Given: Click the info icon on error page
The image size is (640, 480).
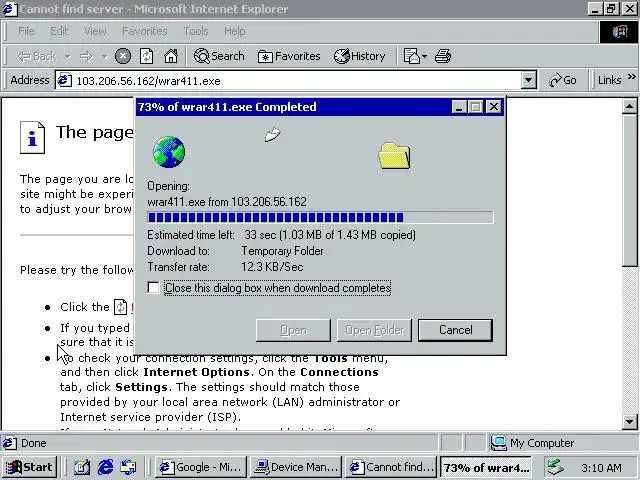Looking at the screenshot, I should tap(32, 138).
